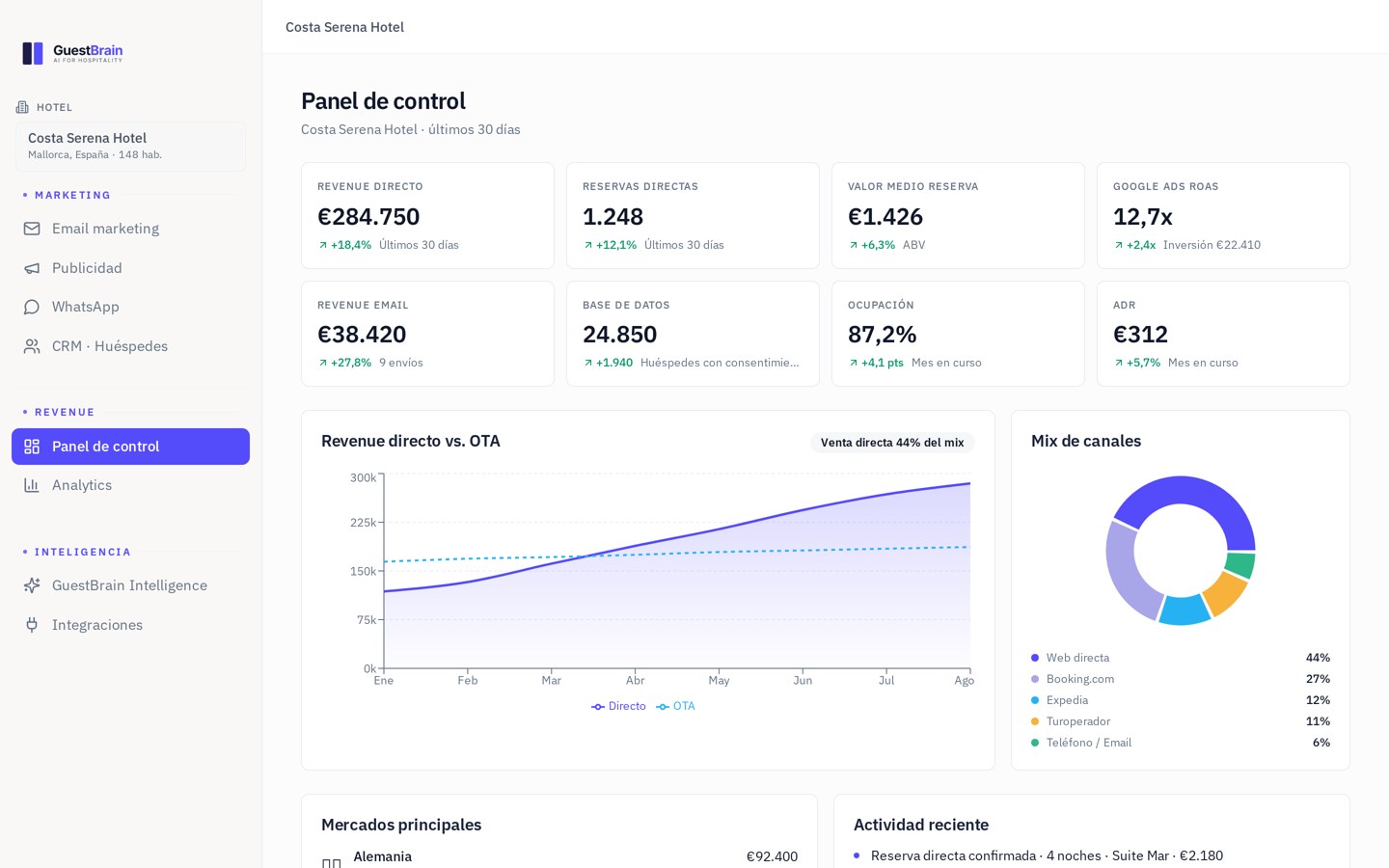Click Booking.com legend color dot

tap(1035, 679)
